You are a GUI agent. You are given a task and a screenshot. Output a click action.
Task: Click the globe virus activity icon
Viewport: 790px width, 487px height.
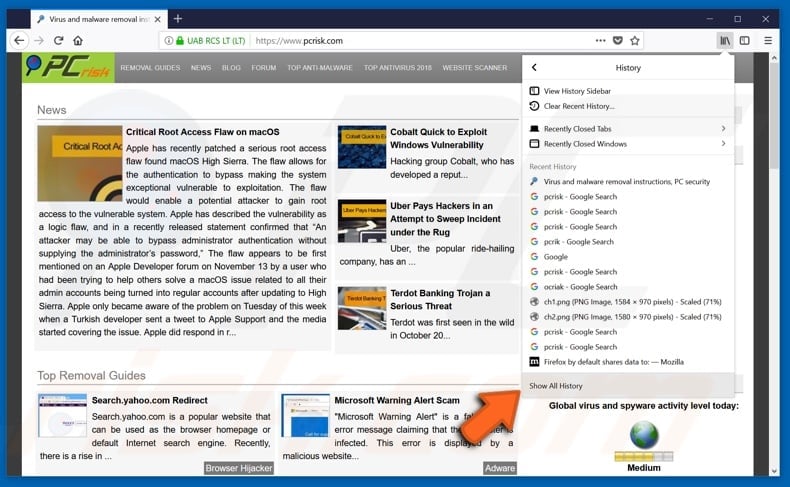(644, 435)
